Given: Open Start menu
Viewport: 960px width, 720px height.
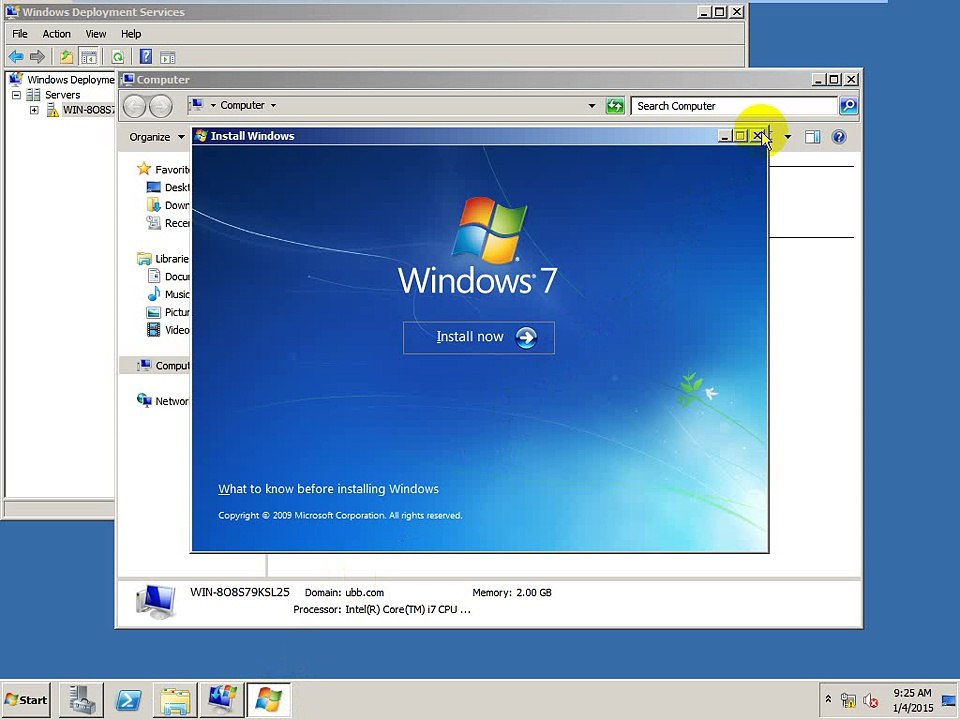Looking at the screenshot, I should click(x=26, y=700).
